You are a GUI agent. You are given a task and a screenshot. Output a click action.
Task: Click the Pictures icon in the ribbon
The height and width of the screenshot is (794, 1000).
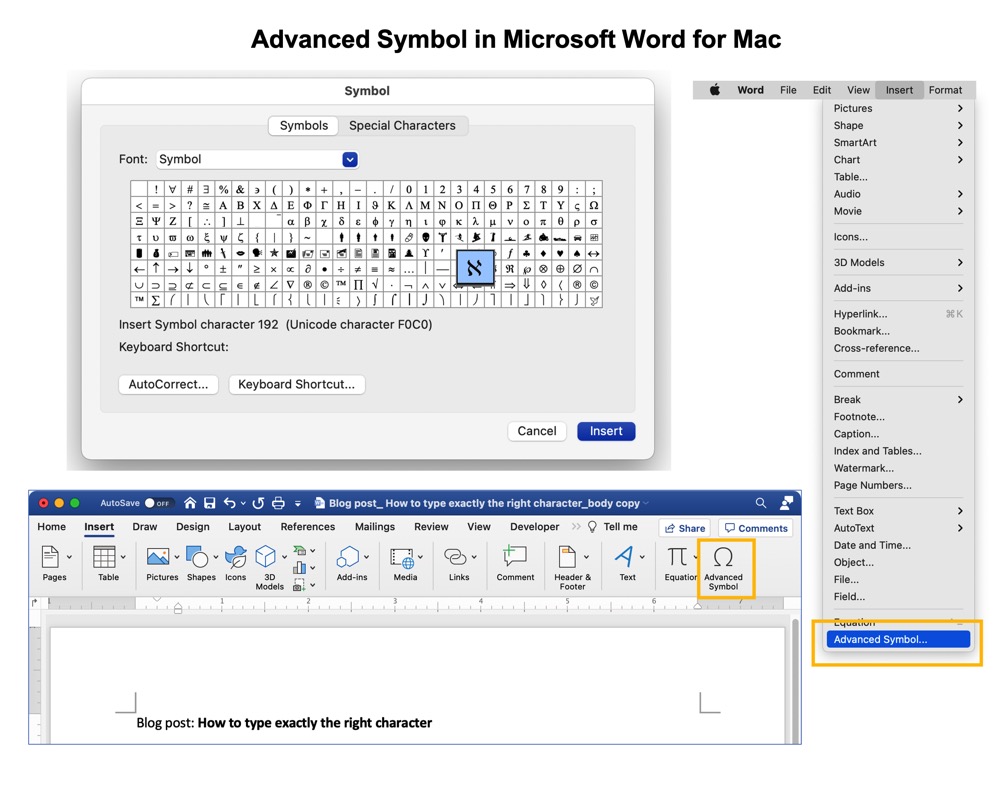click(x=158, y=557)
